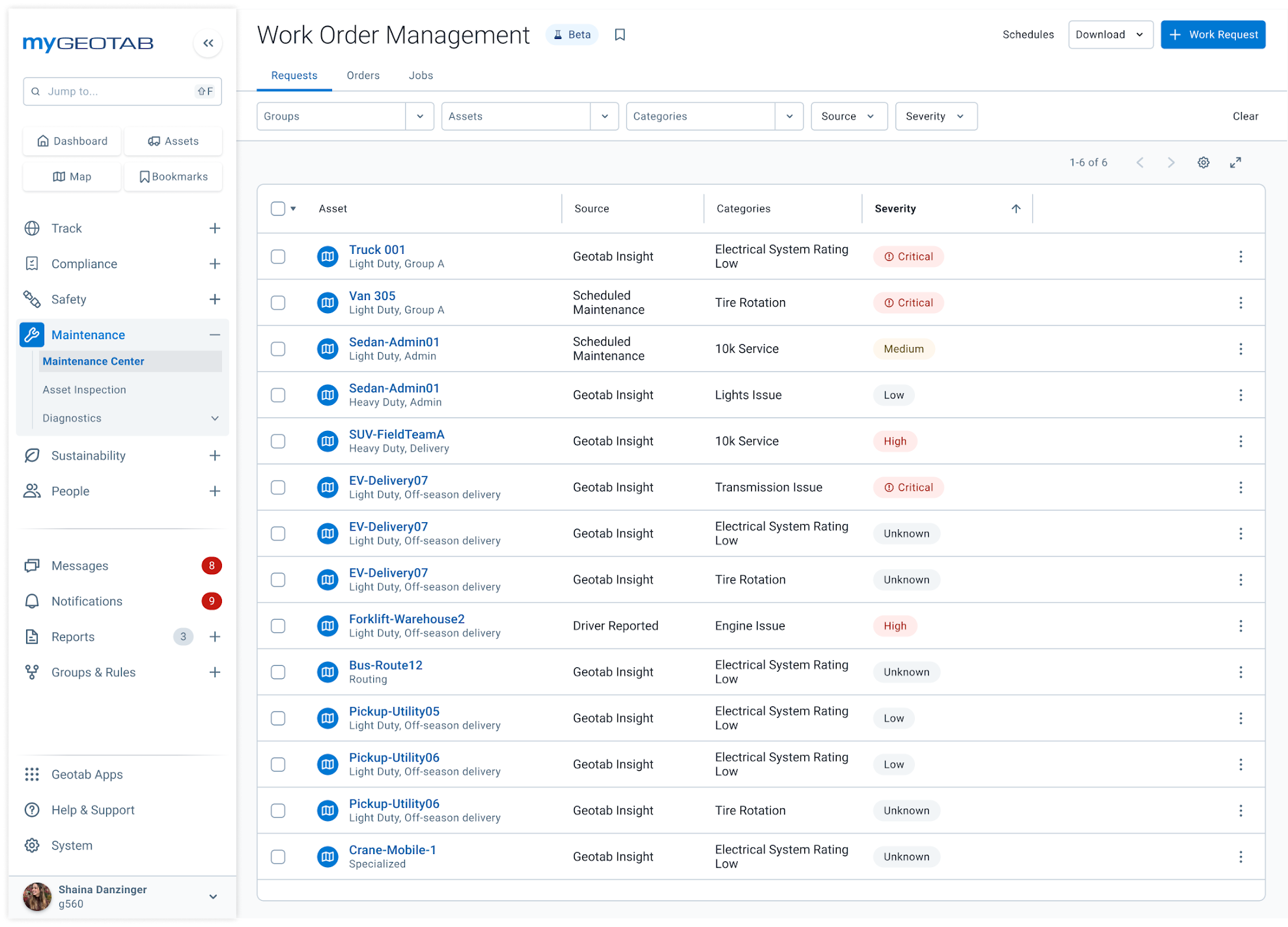Image resolution: width=1288 pixels, height=927 pixels.
Task: Toggle the select-all checkbox in the table header
Action: [277, 207]
